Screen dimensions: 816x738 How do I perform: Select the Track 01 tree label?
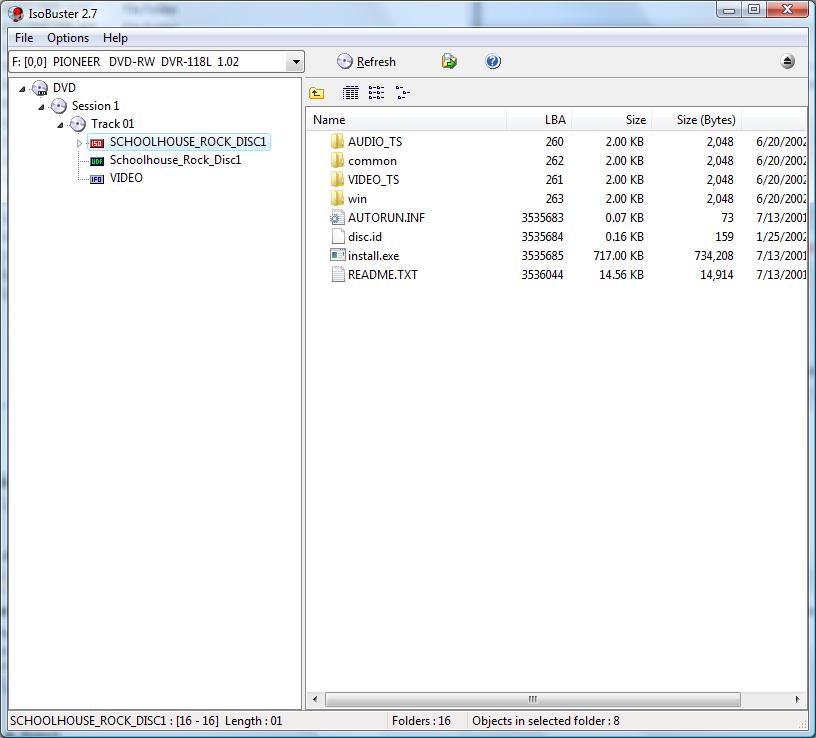pos(112,124)
